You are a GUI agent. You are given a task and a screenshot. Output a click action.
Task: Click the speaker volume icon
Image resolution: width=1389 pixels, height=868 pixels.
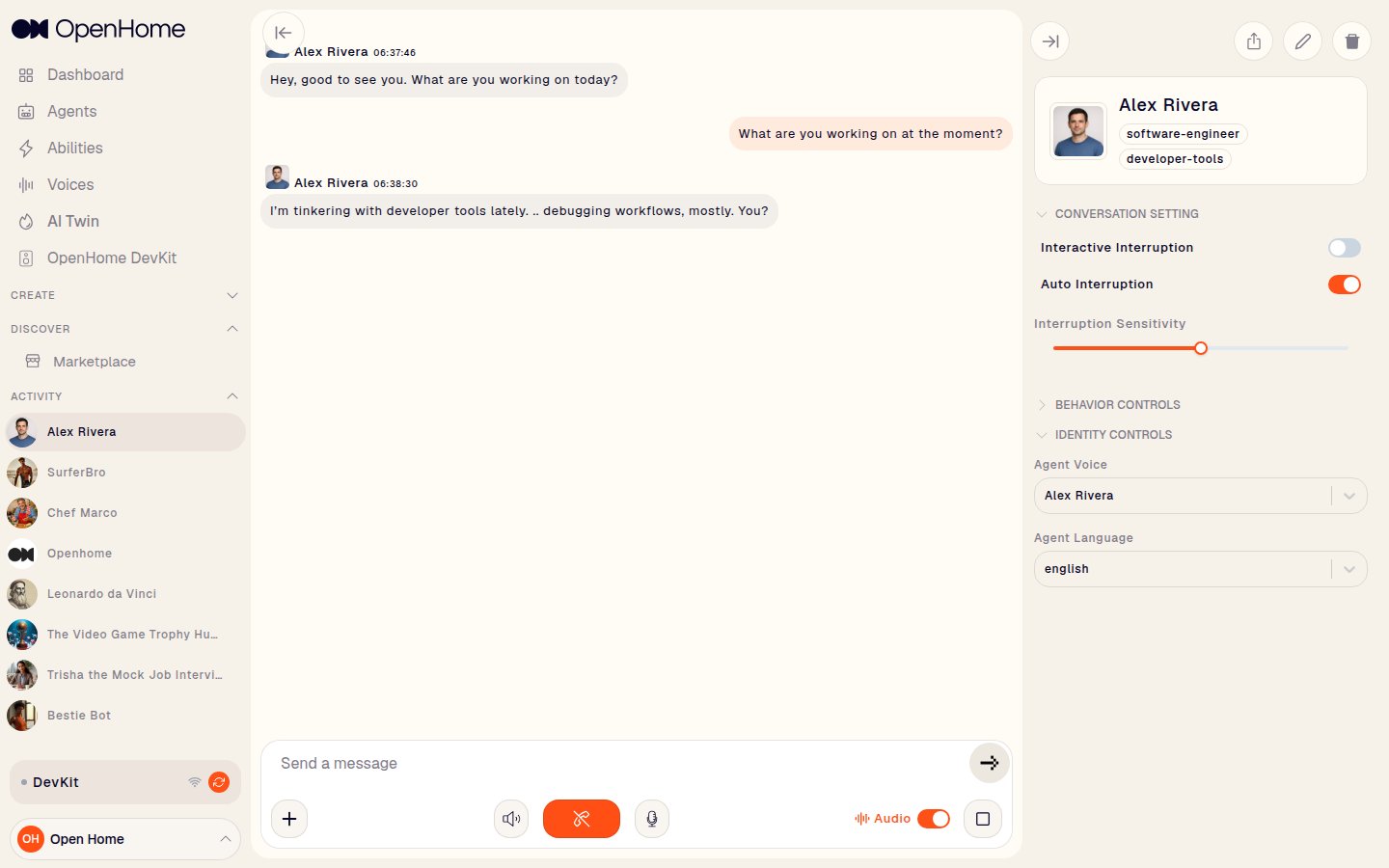pos(511,819)
